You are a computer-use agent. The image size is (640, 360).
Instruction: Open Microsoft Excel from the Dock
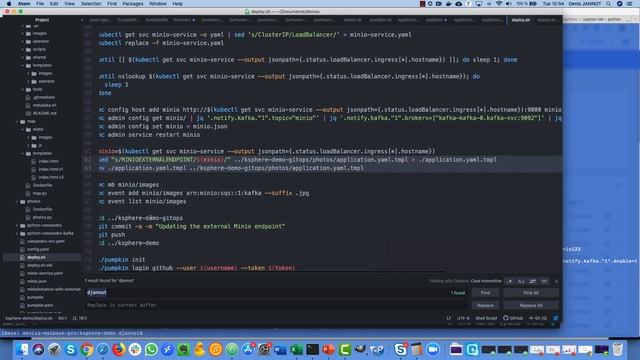pos(296,349)
